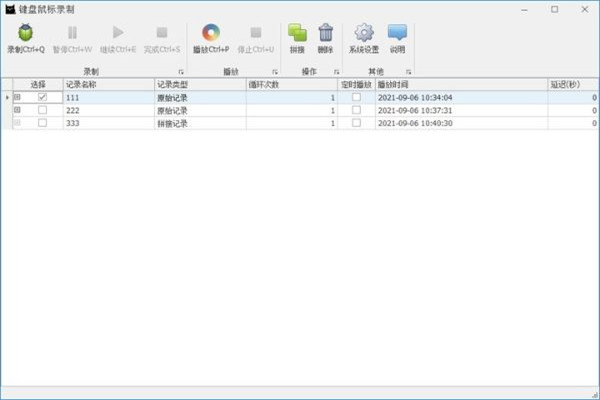Viewport: 600px width, 400px height.
Task: Click the Stop Ctrl+U playback icon
Action: [256, 33]
